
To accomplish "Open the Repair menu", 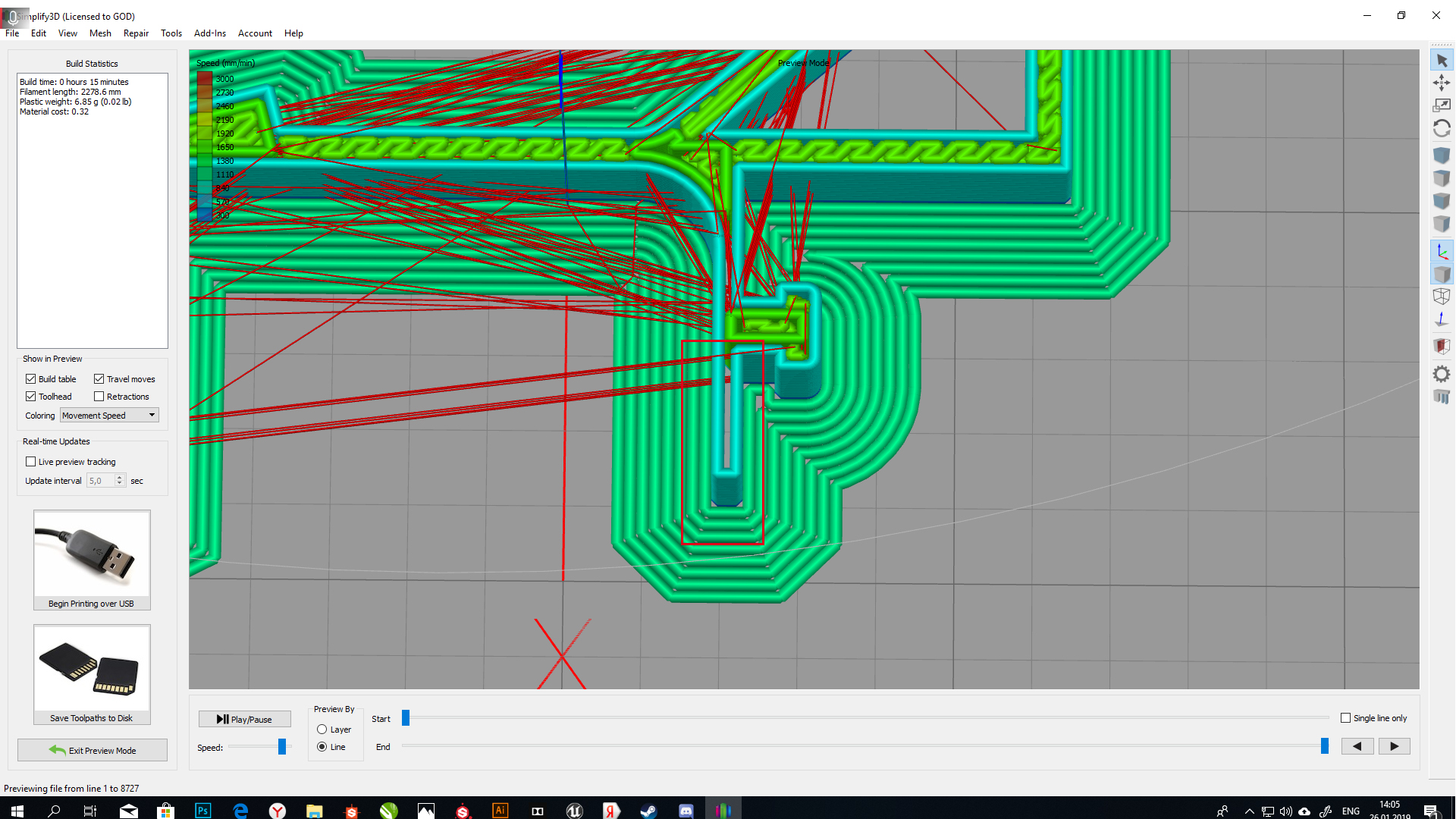I will coord(136,33).
